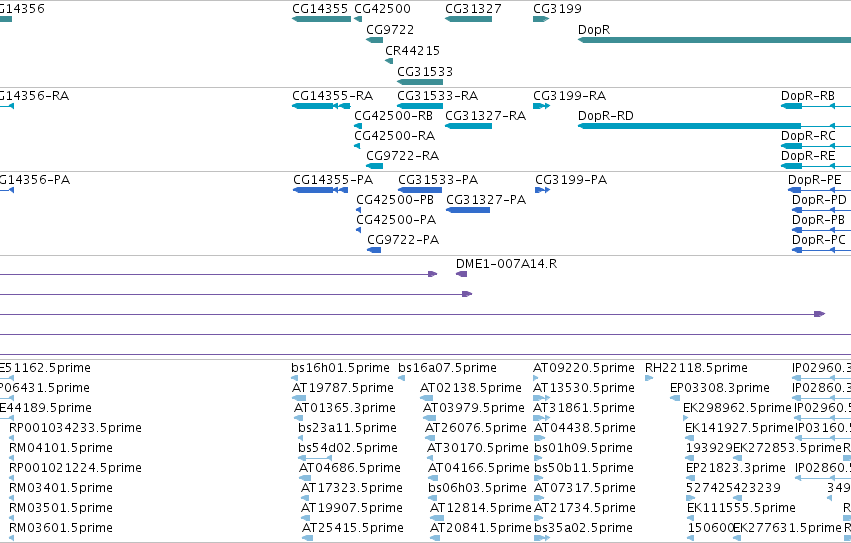Select transcript DopR-RE

click(x=816, y=166)
